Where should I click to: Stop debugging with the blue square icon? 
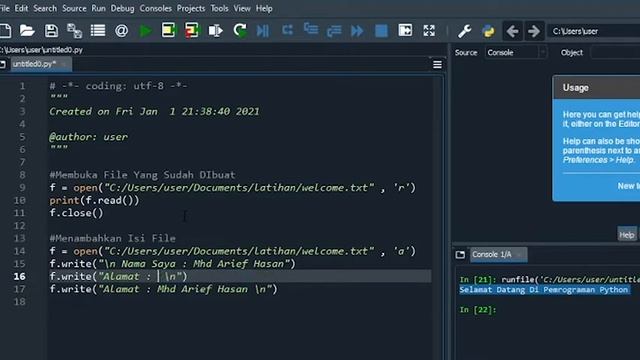[381, 31]
